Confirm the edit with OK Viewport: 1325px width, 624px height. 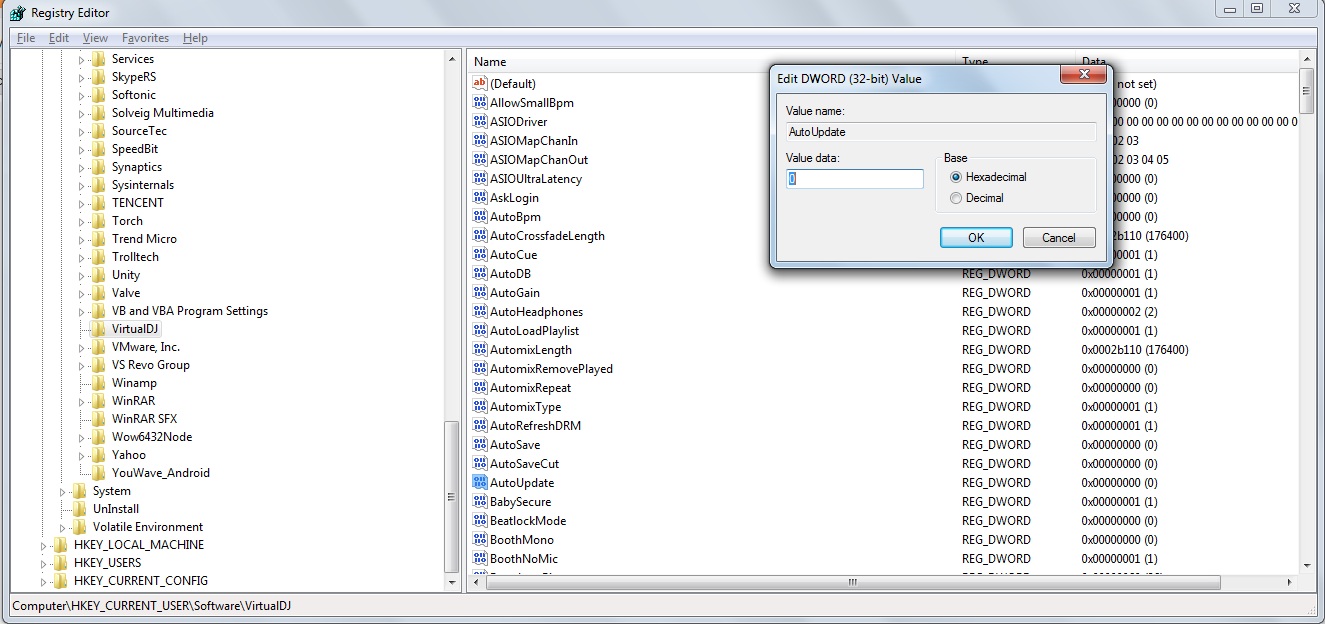click(x=975, y=237)
